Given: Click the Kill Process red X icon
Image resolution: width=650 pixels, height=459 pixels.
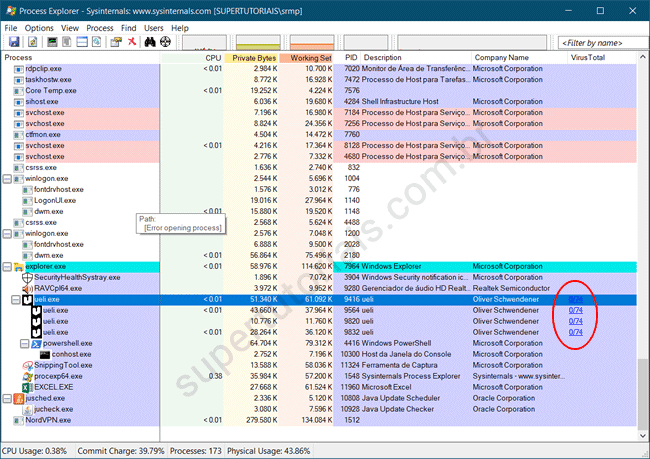Looking at the screenshot, I should point(132,42).
